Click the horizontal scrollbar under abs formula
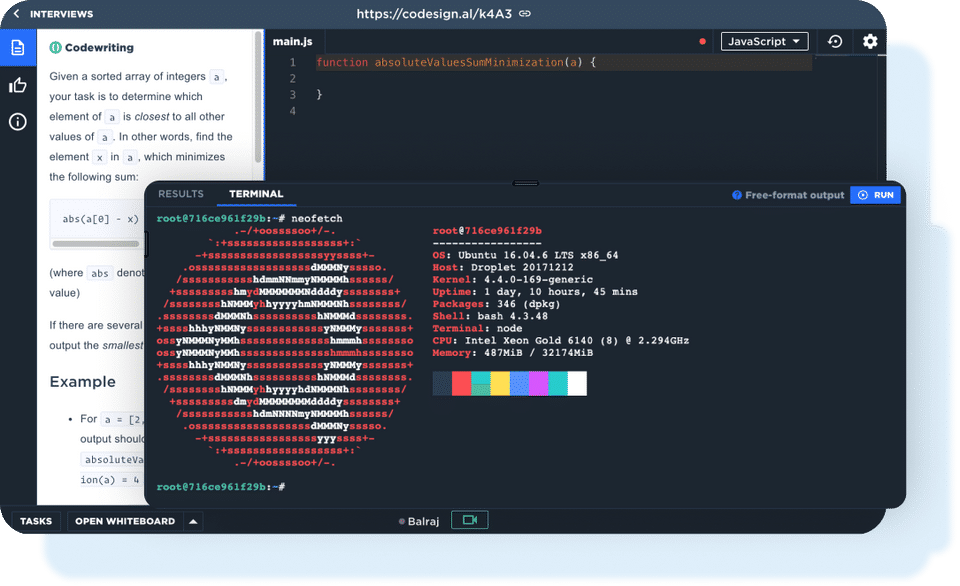 pyautogui.click(x=96, y=244)
